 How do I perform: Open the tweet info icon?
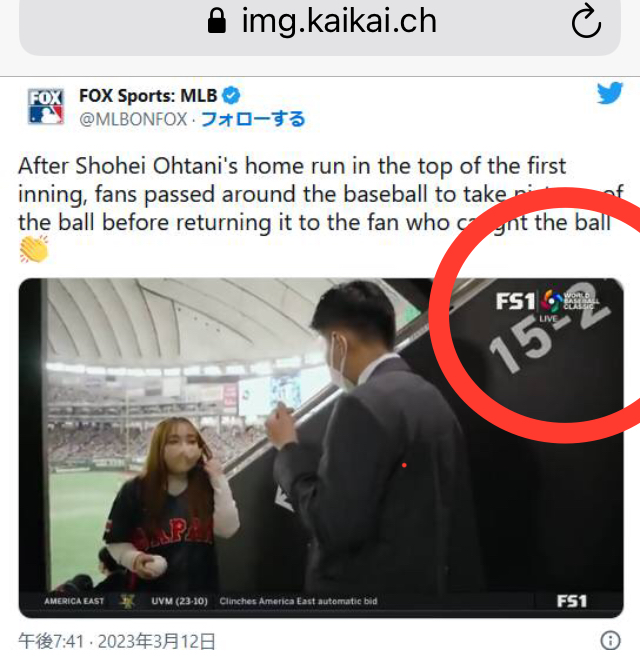pyautogui.click(x=611, y=640)
